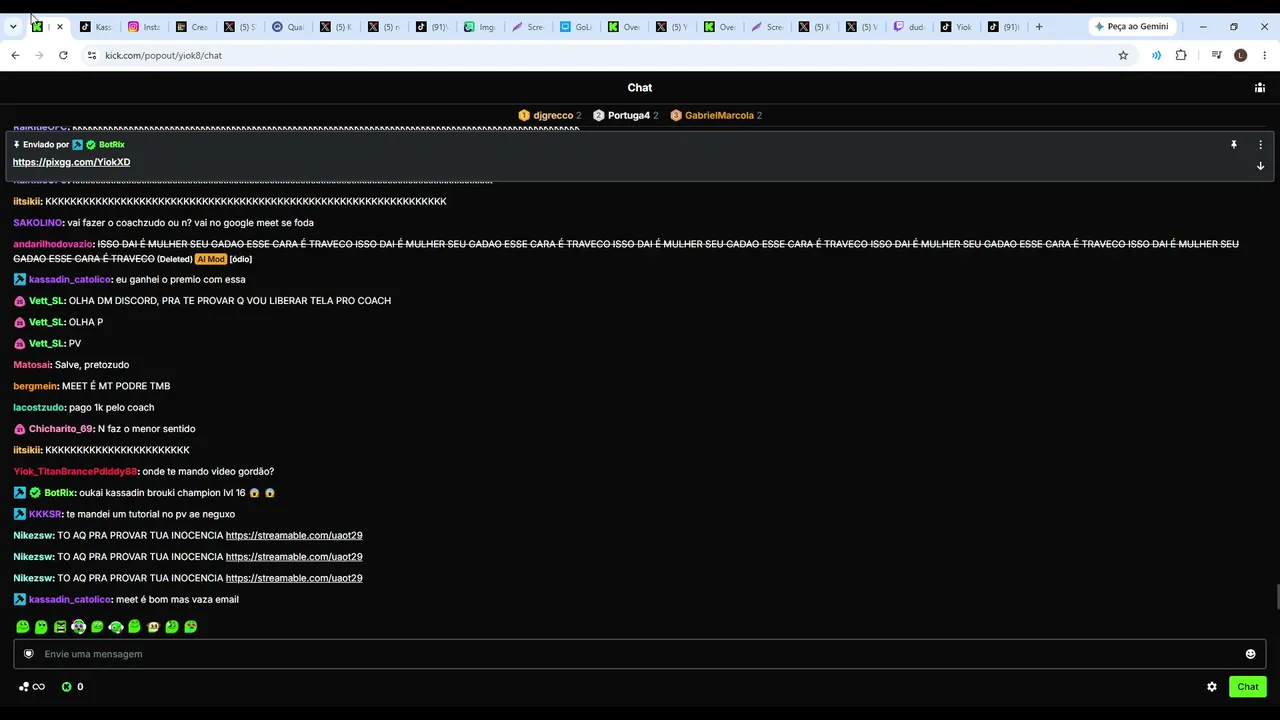Switch to the 'Crea' browser tab

[x=192, y=27]
